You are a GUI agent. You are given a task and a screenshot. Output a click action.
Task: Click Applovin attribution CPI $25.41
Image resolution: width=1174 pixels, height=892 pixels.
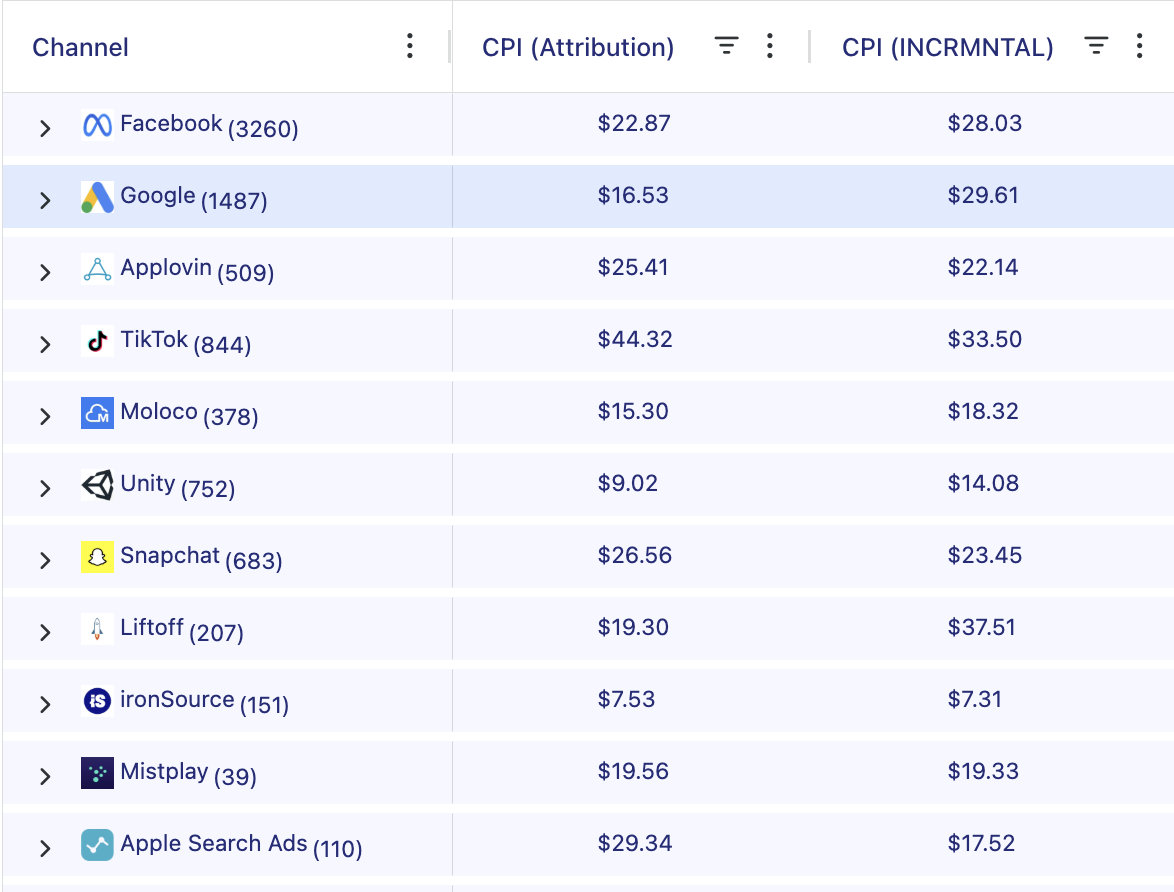[633, 267]
